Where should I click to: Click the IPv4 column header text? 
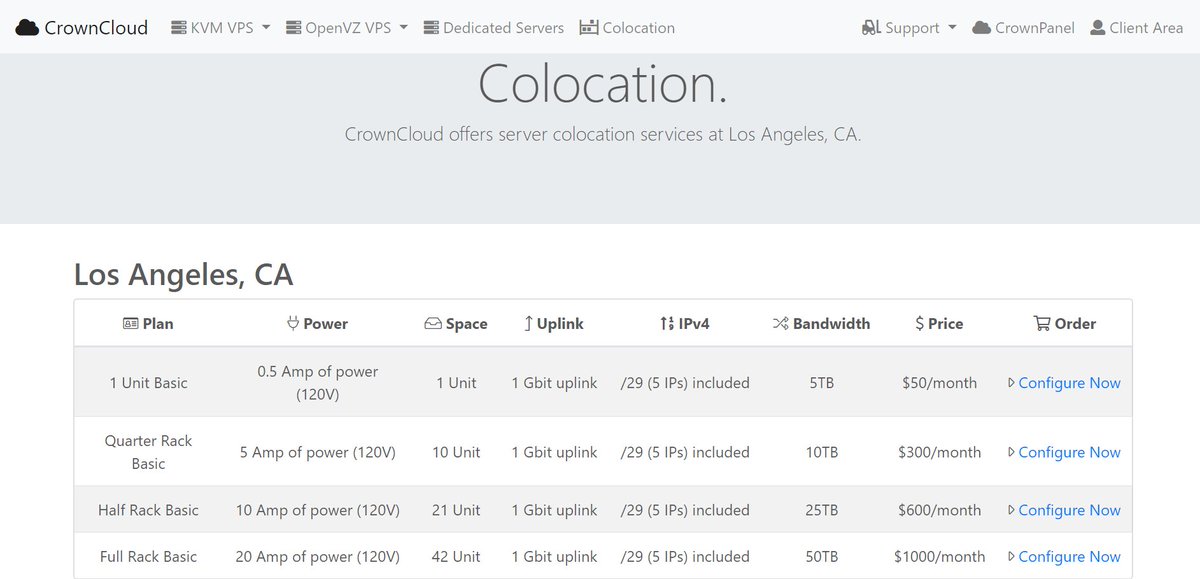(694, 324)
